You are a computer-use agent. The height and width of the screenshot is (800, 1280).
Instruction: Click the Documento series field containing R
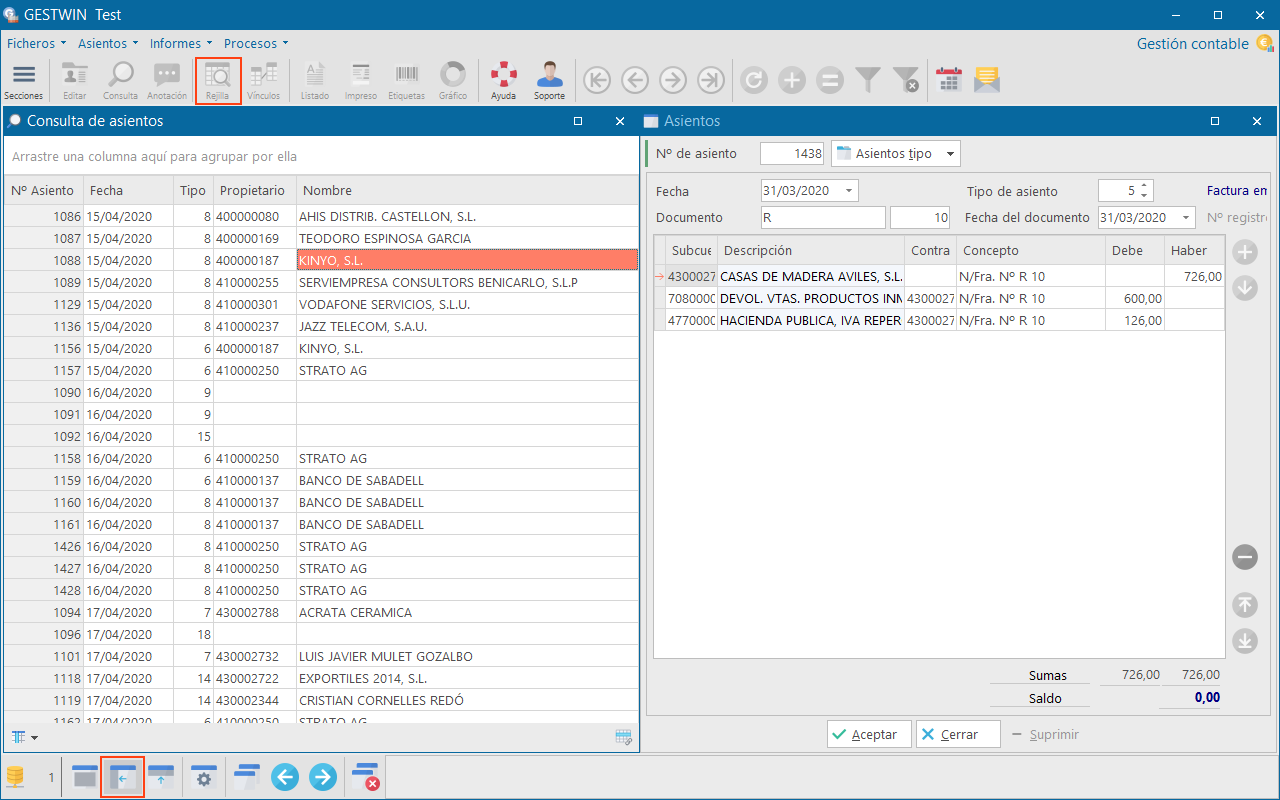[x=823, y=217]
